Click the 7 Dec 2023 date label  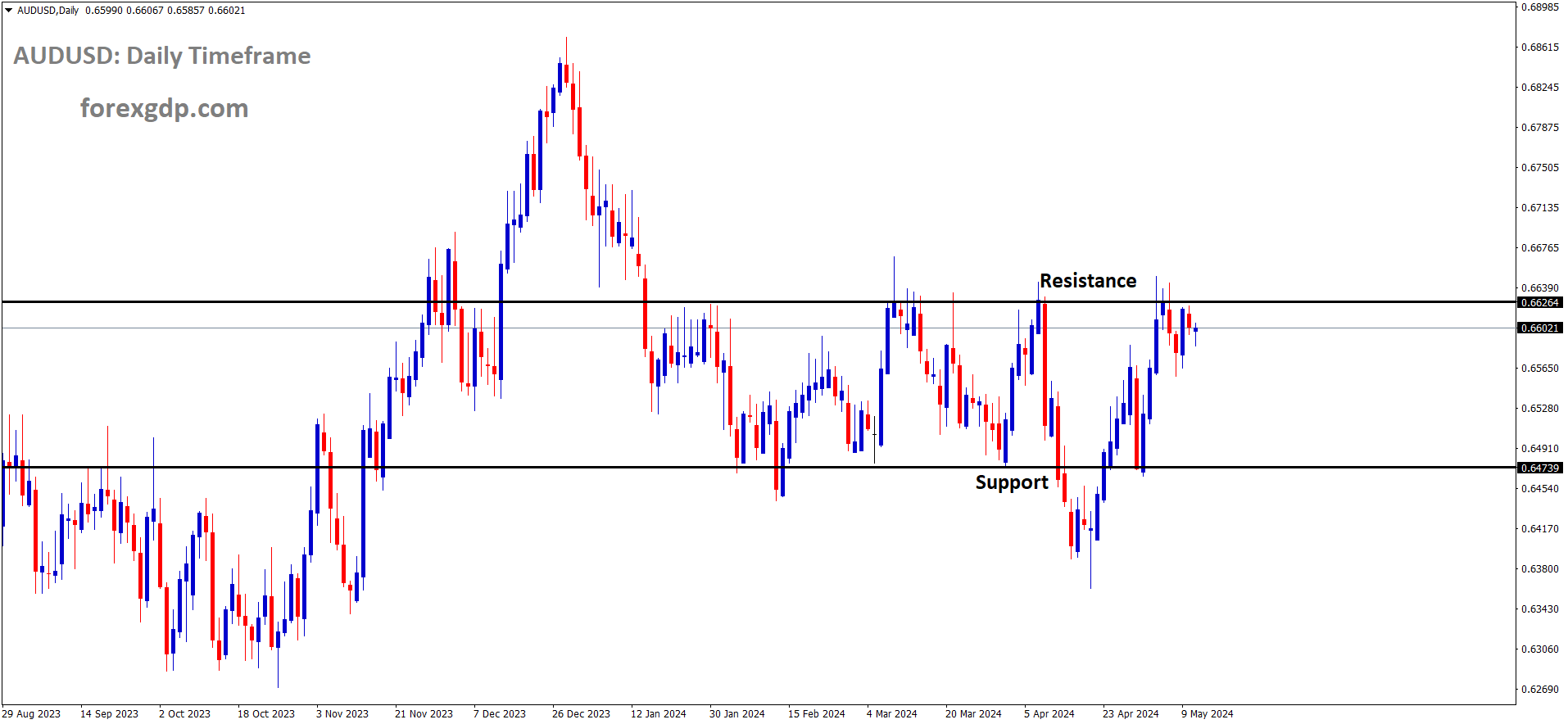pos(500,714)
